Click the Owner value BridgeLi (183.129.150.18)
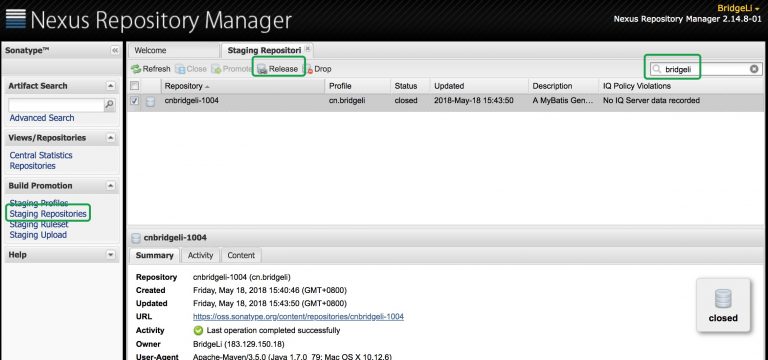 pyautogui.click(x=239, y=344)
